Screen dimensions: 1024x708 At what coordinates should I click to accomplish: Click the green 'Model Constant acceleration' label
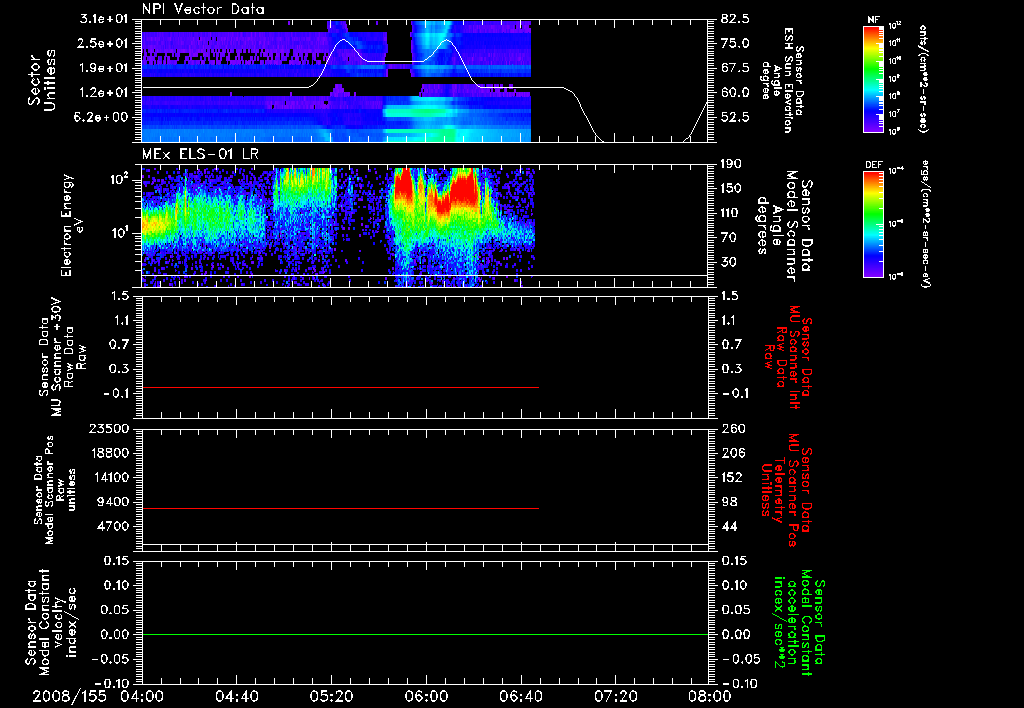click(x=798, y=620)
